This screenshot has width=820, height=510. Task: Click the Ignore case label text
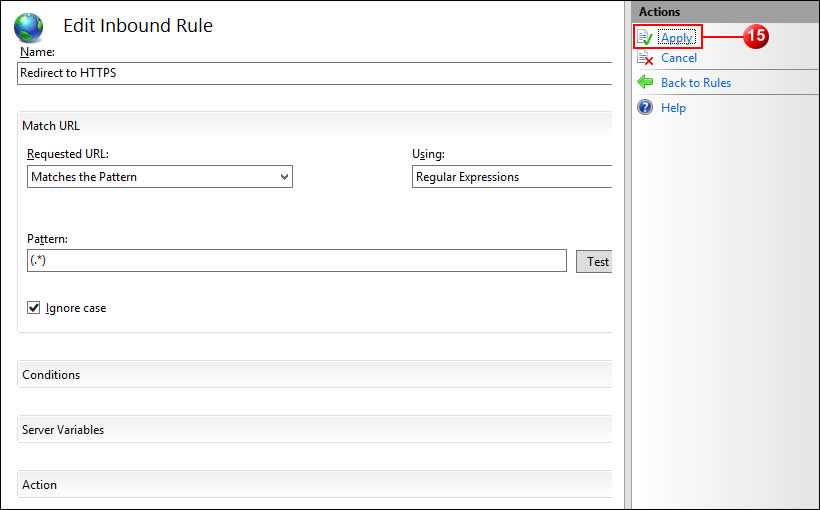pos(76,308)
